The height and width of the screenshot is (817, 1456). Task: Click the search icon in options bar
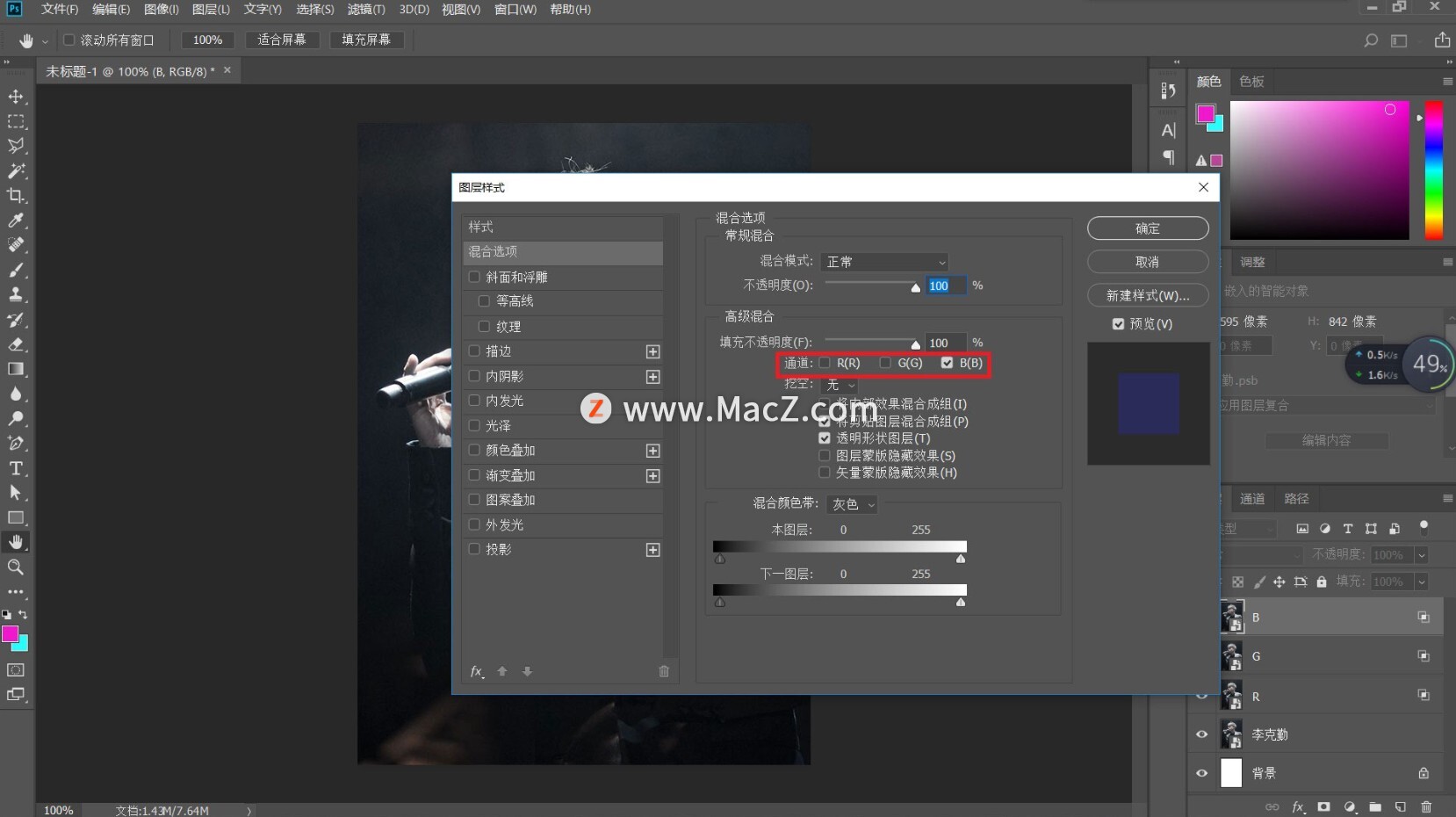coord(1371,40)
